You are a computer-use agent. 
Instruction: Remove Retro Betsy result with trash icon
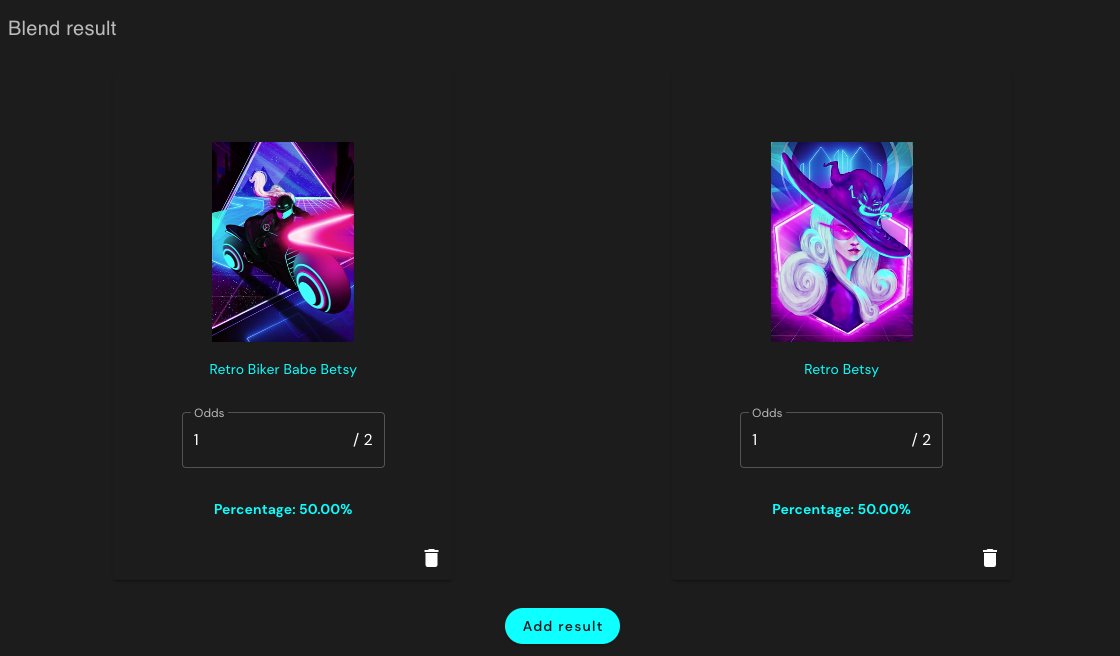989,558
